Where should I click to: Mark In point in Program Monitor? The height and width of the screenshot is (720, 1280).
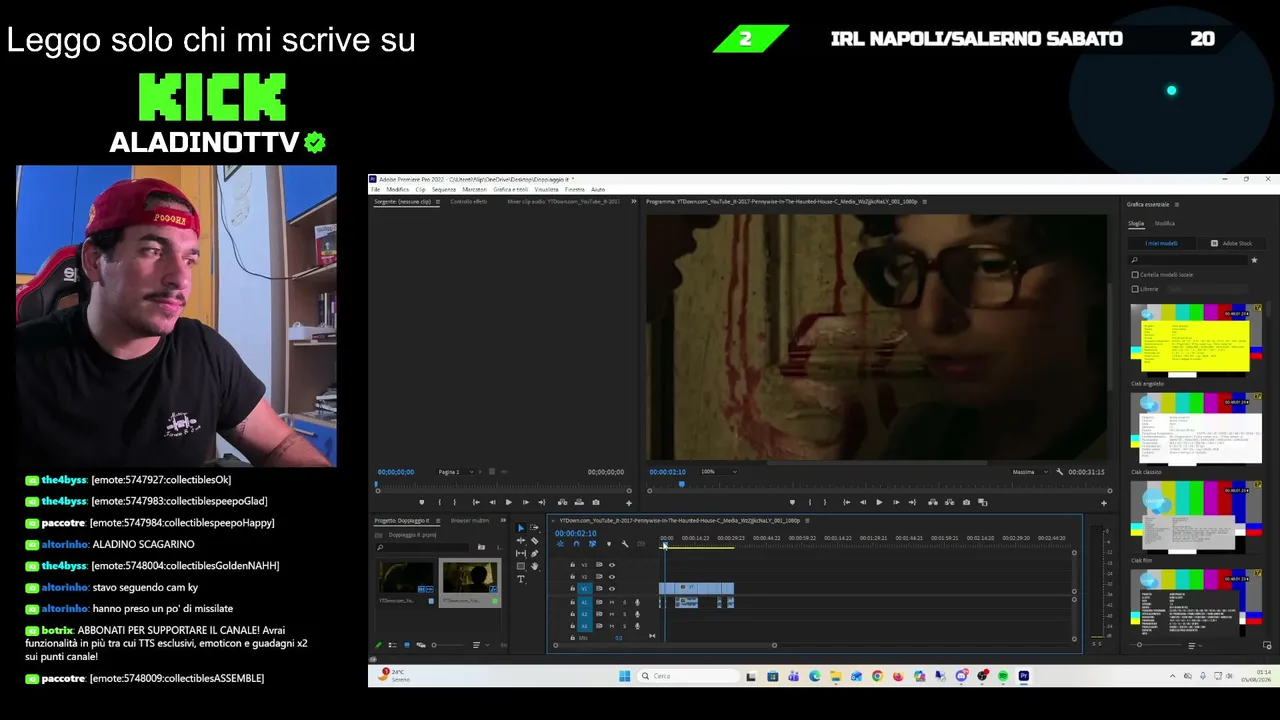coord(809,502)
